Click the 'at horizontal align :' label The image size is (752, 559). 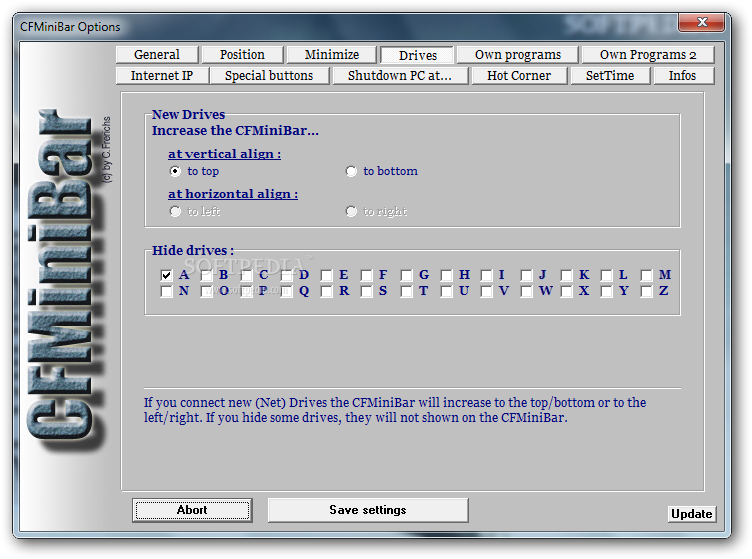233,194
